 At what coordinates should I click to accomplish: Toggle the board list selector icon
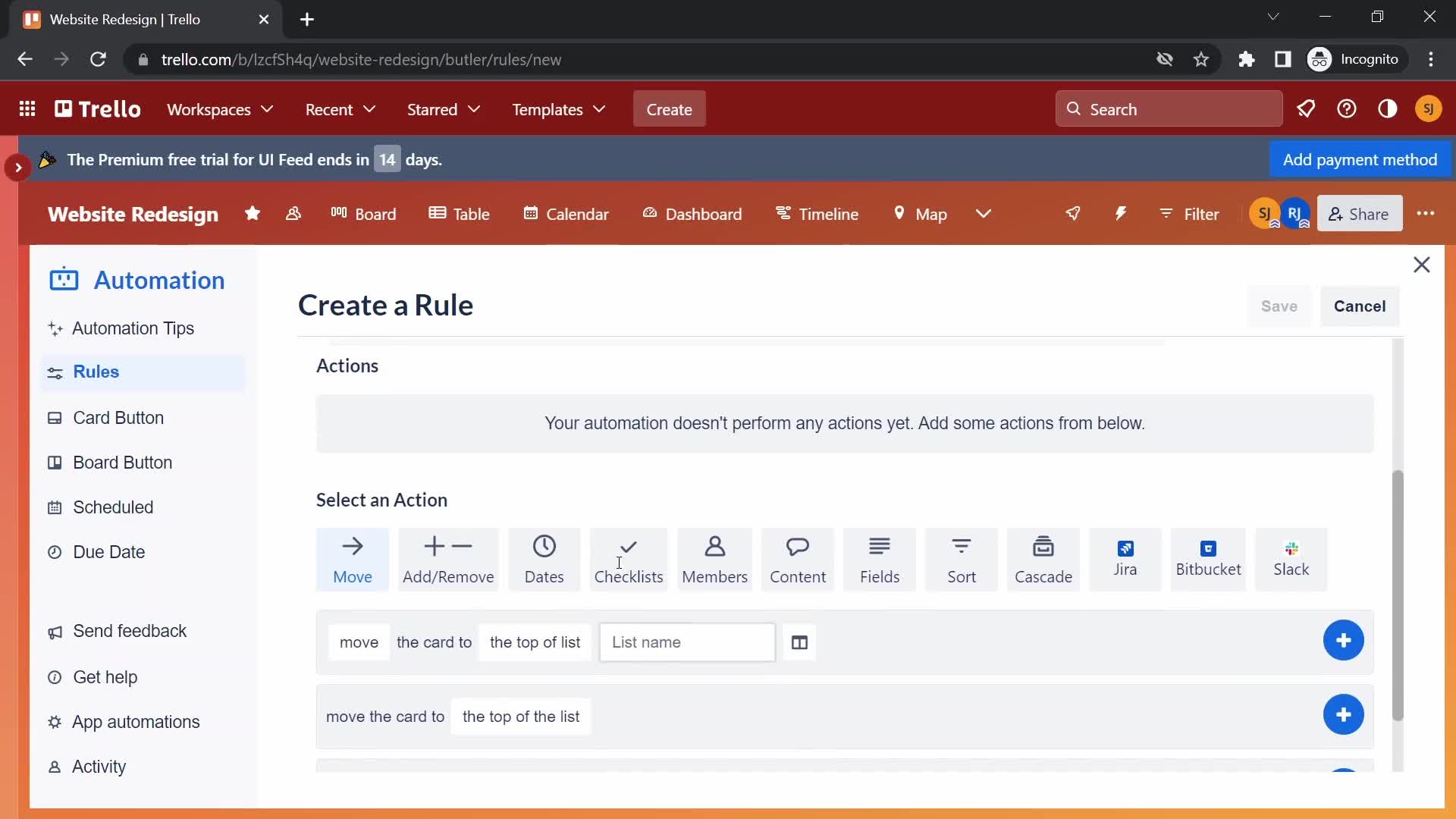(799, 642)
